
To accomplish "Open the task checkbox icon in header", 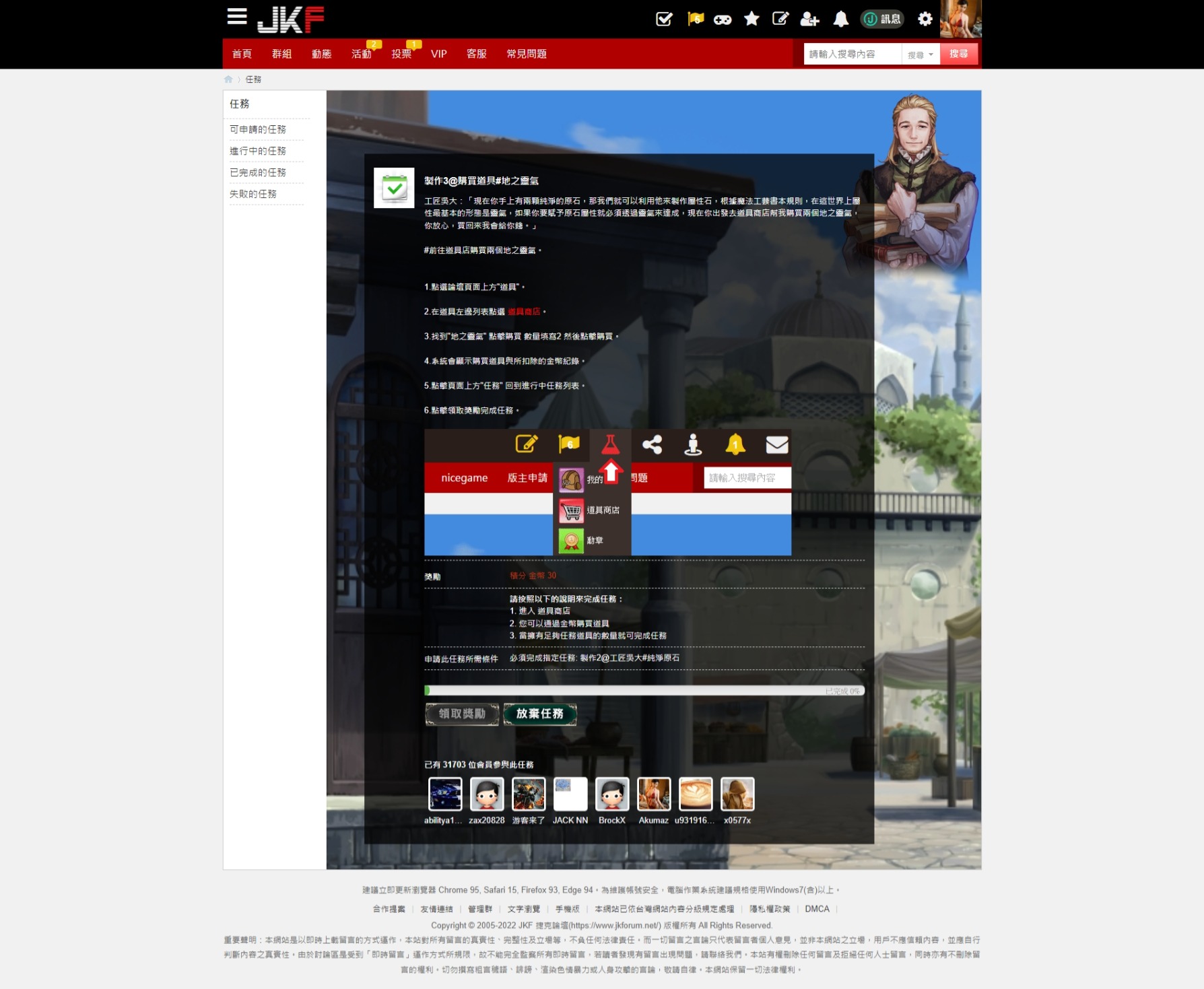I will click(664, 19).
